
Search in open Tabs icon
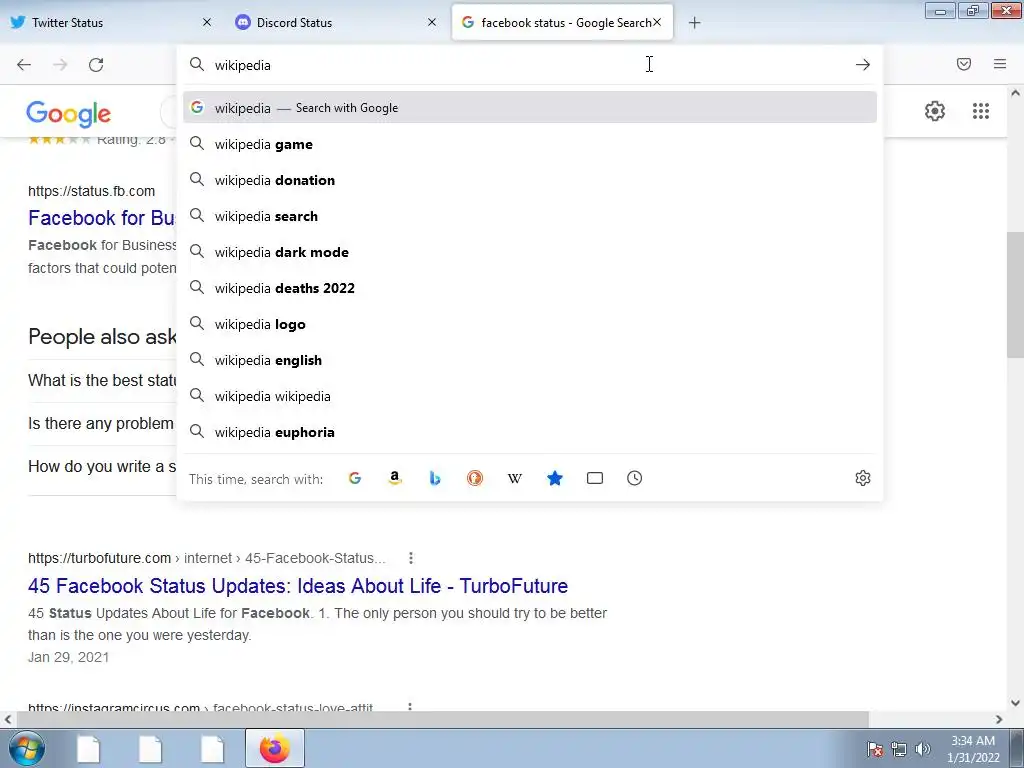[595, 478]
